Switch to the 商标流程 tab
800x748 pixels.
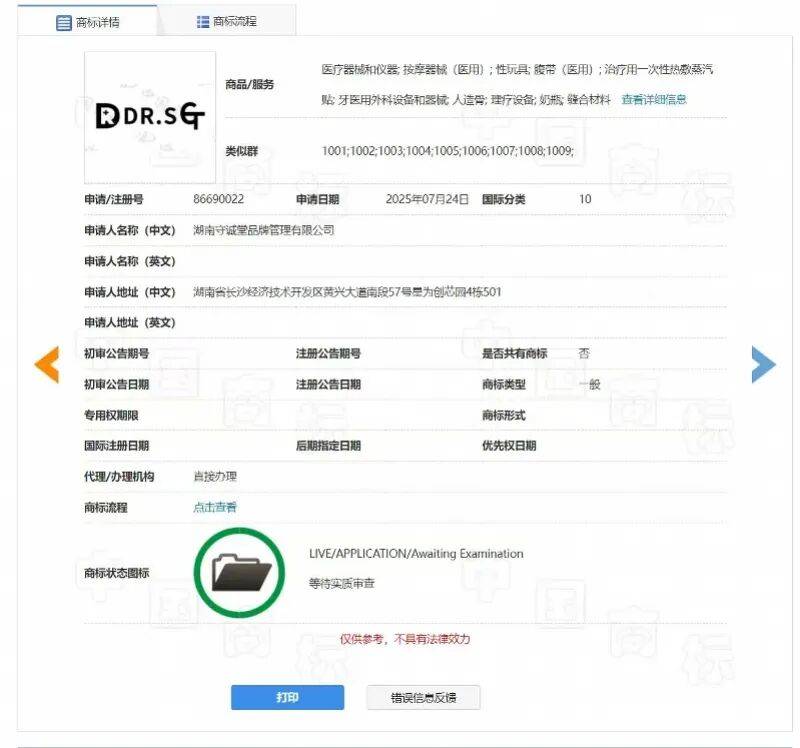point(227,21)
